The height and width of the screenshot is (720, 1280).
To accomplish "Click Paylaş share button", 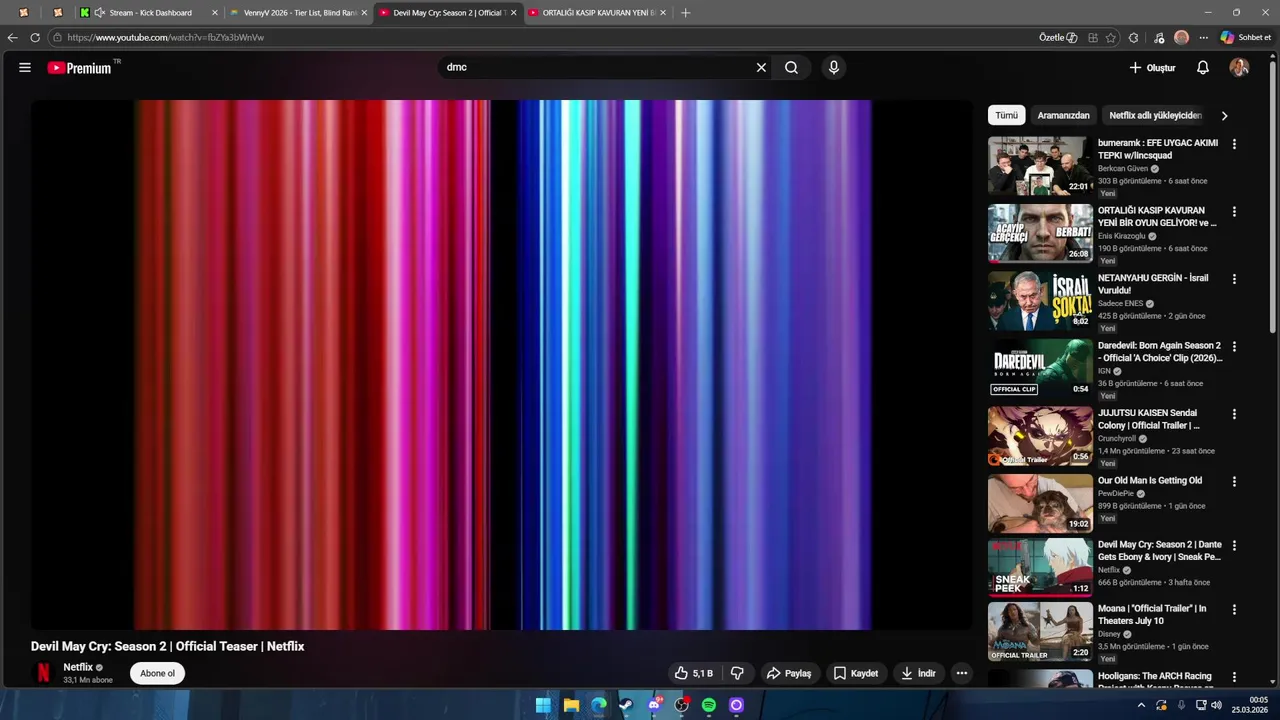I will coord(790,673).
